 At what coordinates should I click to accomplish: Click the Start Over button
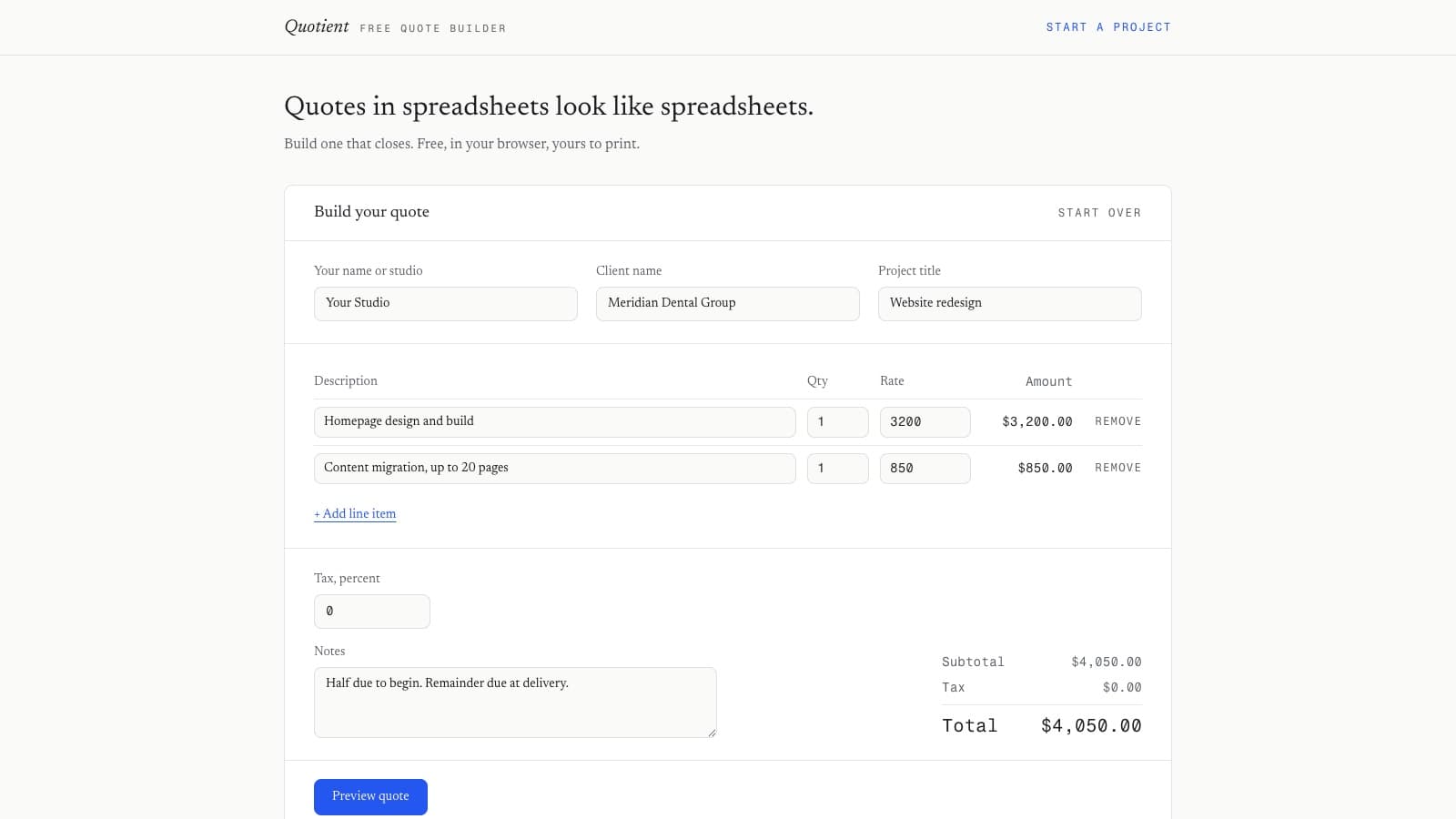(x=1099, y=213)
